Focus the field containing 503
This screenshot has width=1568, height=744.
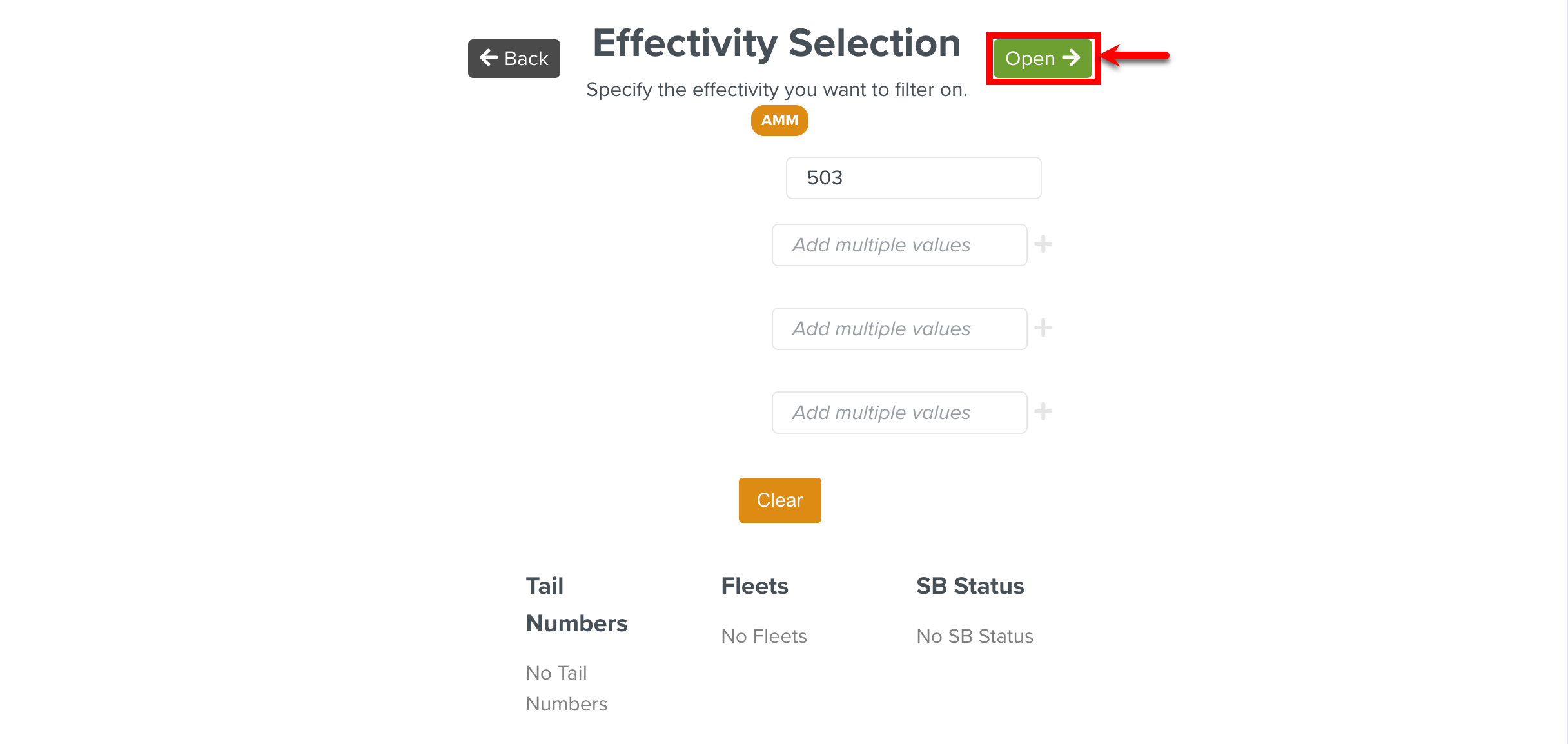click(914, 178)
